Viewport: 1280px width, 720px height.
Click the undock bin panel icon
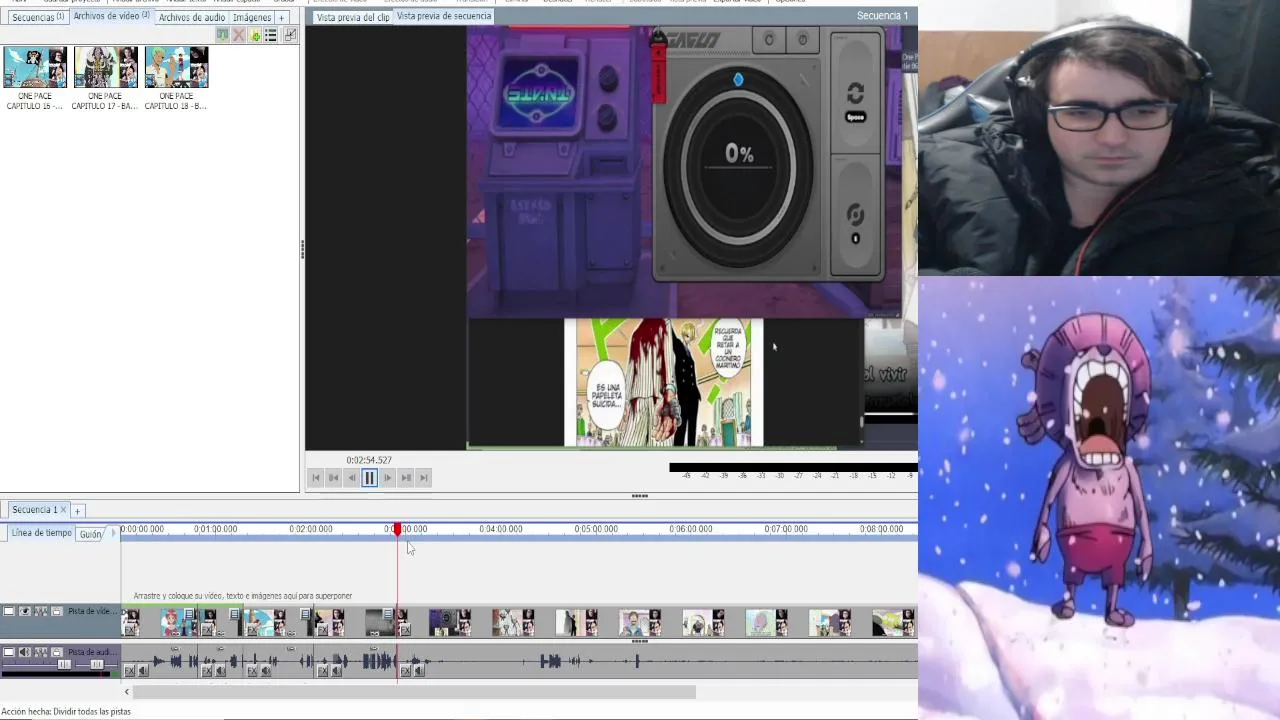[x=290, y=35]
